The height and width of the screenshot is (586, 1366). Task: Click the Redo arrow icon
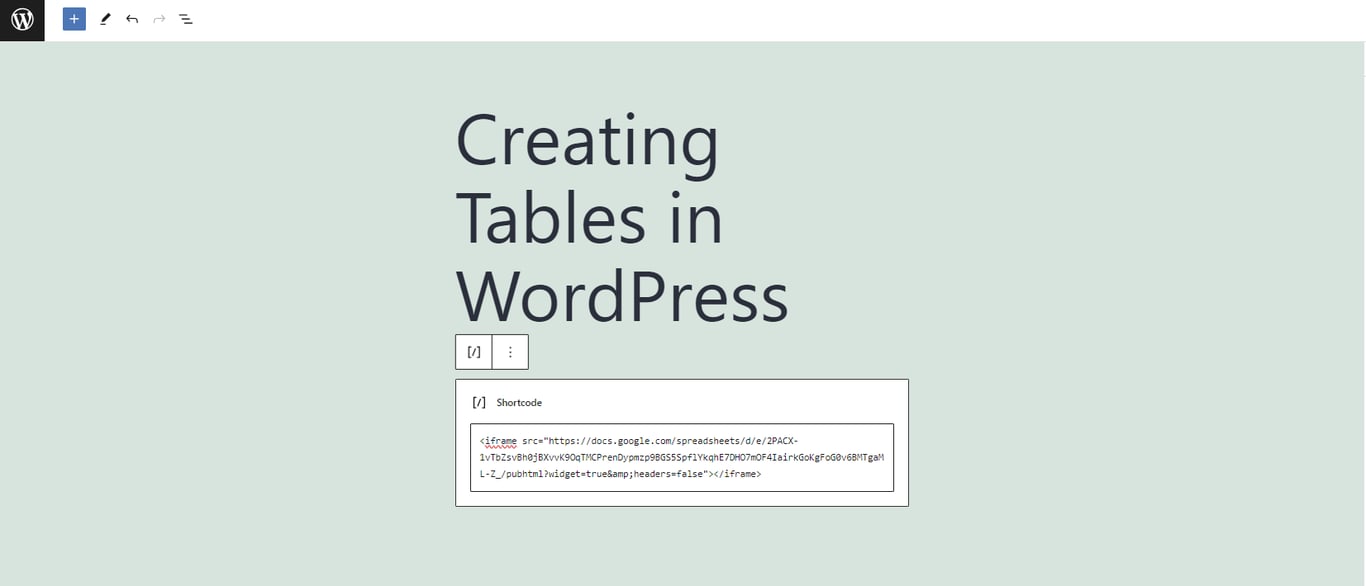(x=158, y=18)
